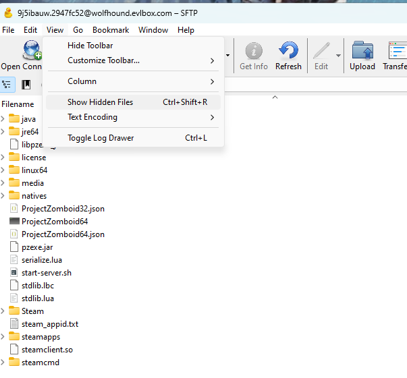Click the sort arrow above the file list
Screen dimensions: 407x378
[x=275, y=97]
